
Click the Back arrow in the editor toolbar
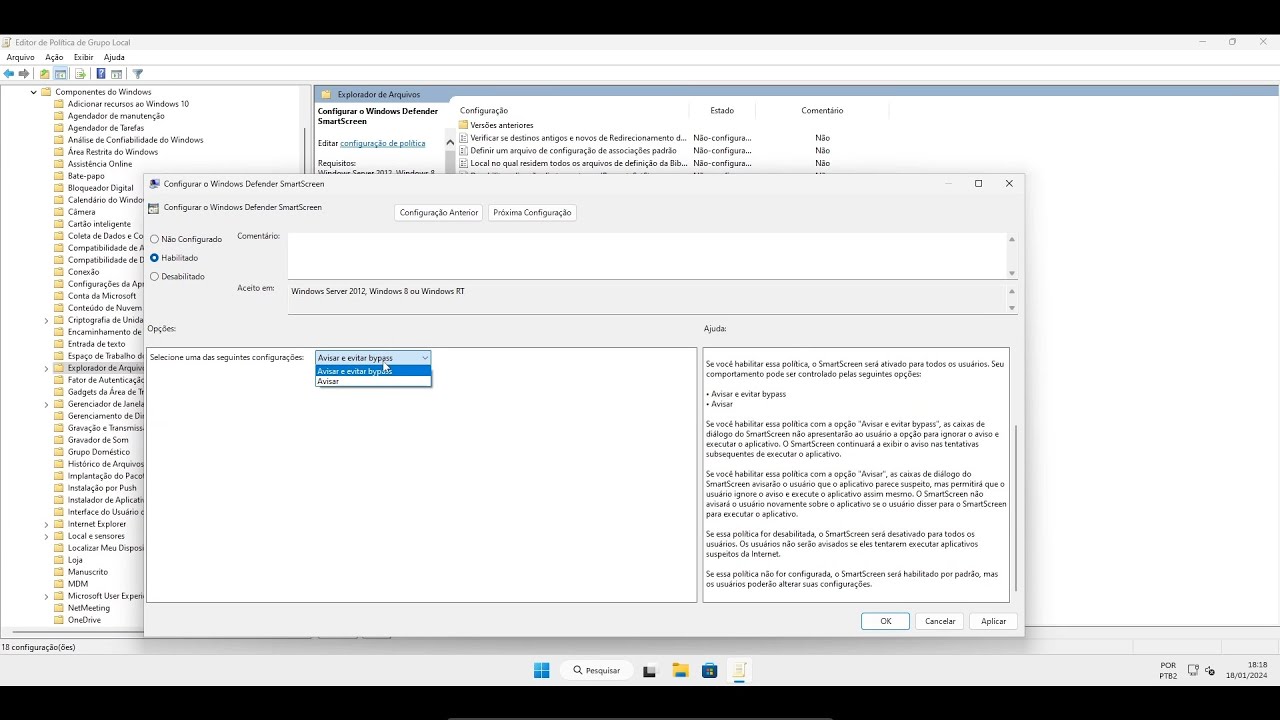pyautogui.click(x=9, y=74)
